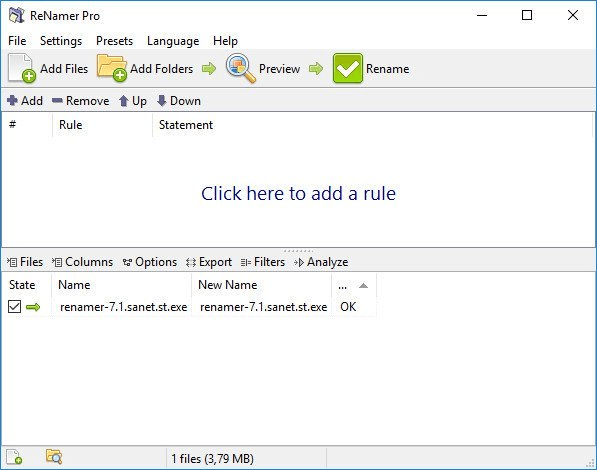The height and width of the screenshot is (470, 597).
Task: Click the Add Files toolbar icon
Action: [22, 68]
